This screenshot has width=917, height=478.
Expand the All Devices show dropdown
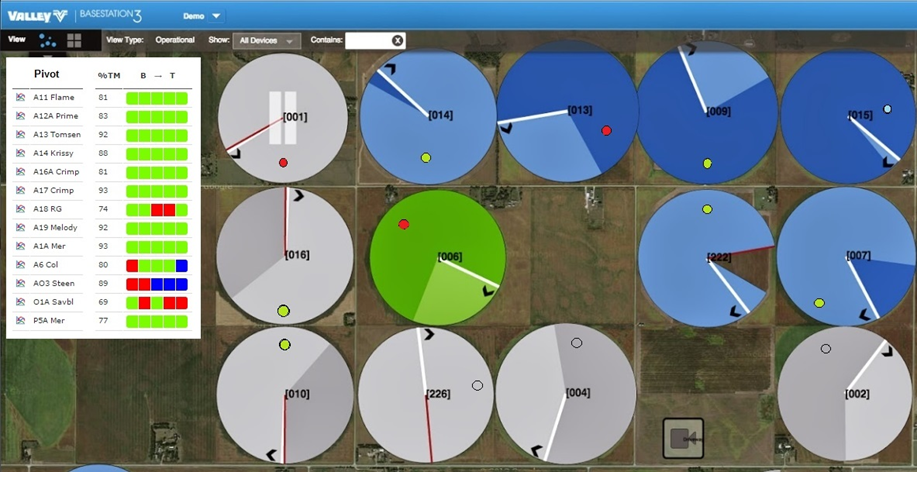267,40
